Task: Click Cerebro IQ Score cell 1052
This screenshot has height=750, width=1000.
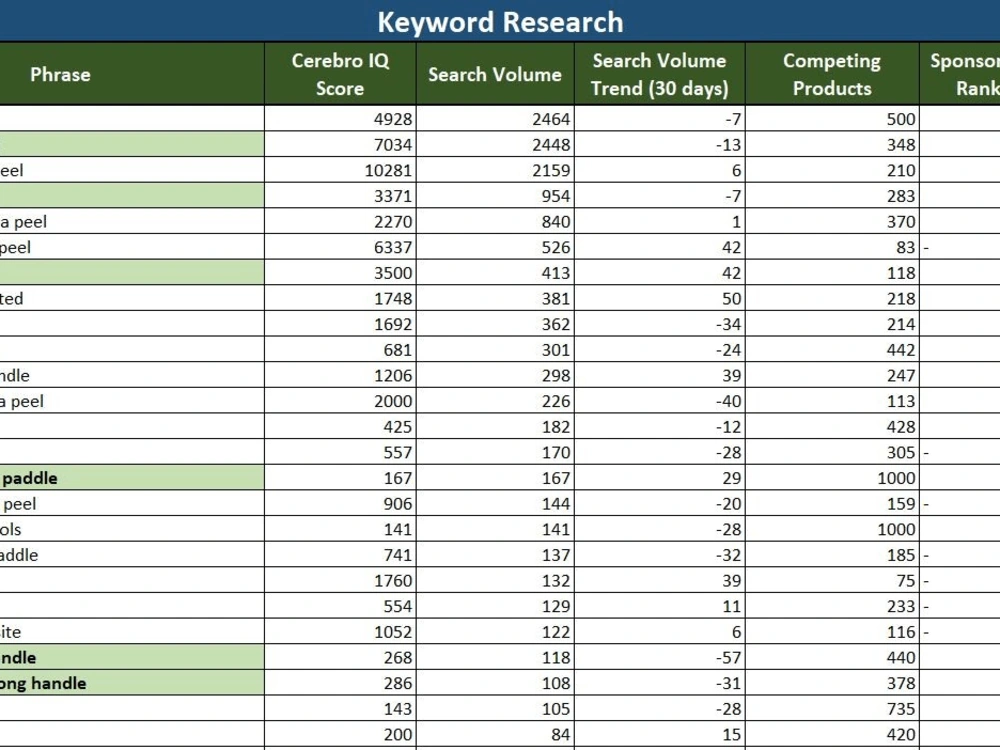Action: click(340, 632)
